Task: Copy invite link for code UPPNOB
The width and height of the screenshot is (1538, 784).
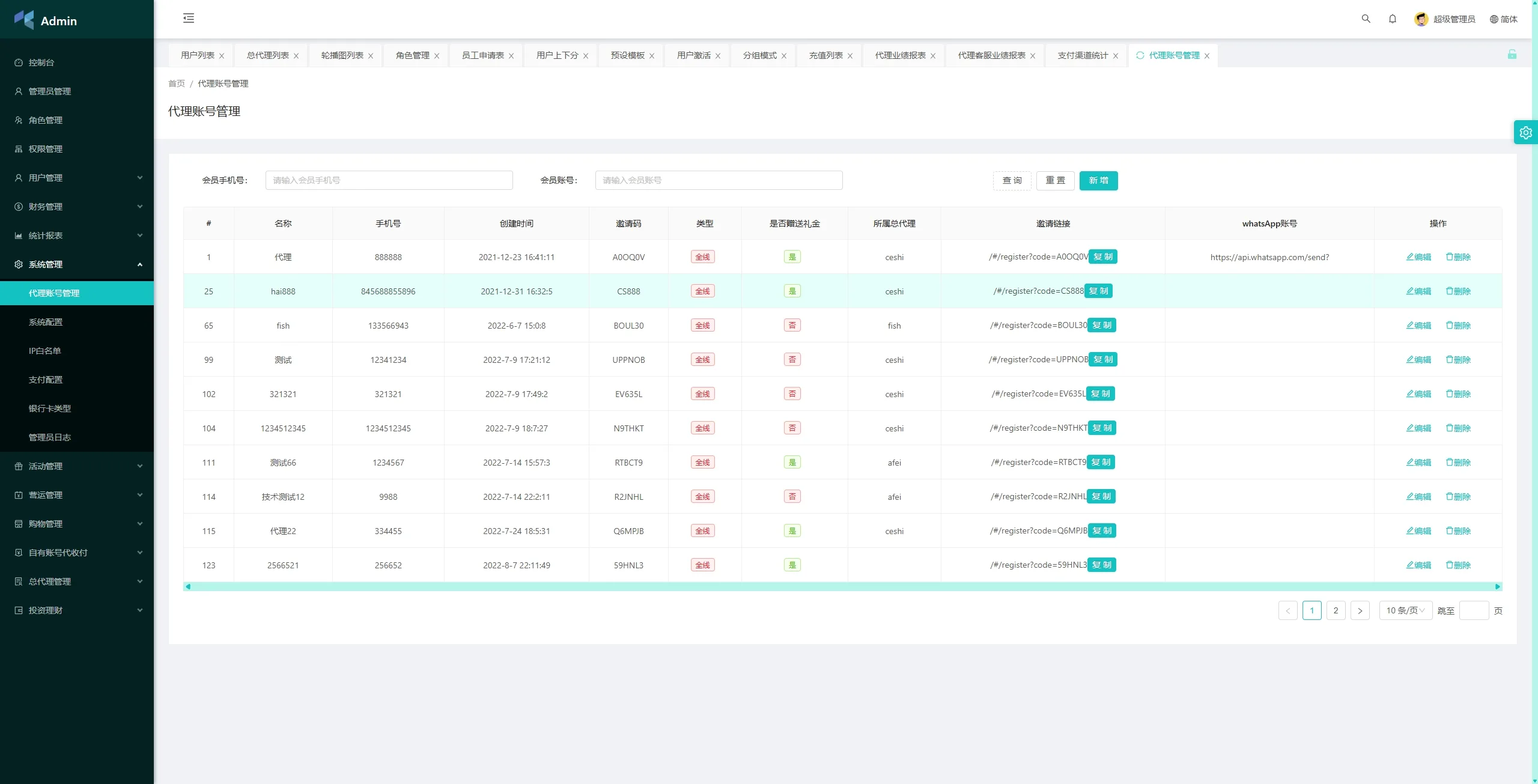Action: (x=1102, y=359)
